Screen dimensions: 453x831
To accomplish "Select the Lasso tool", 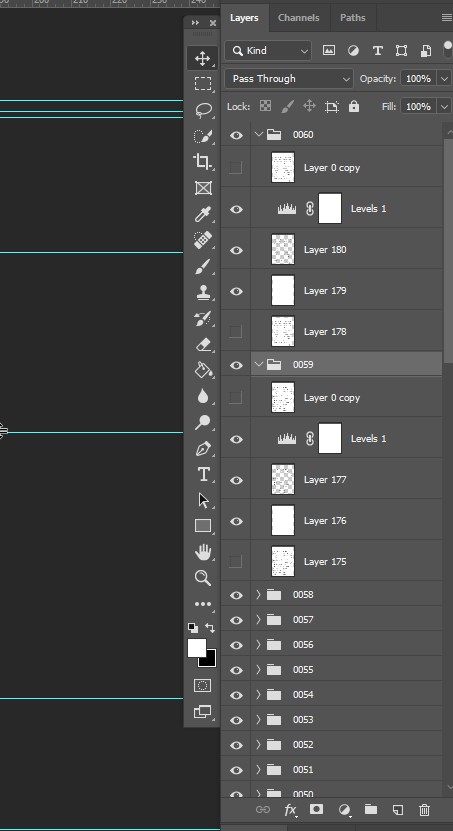I will 203,110.
